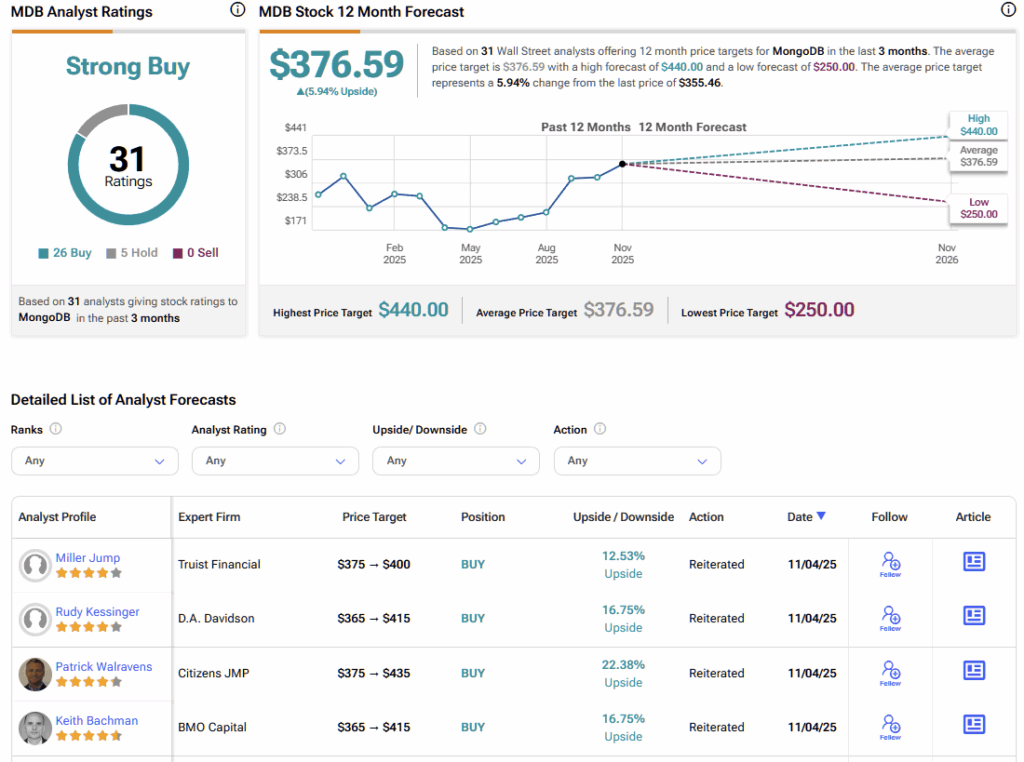Screen dimensions: 1024x762
Task: Expand the Ranks dropdown
Action: [94, 461]
